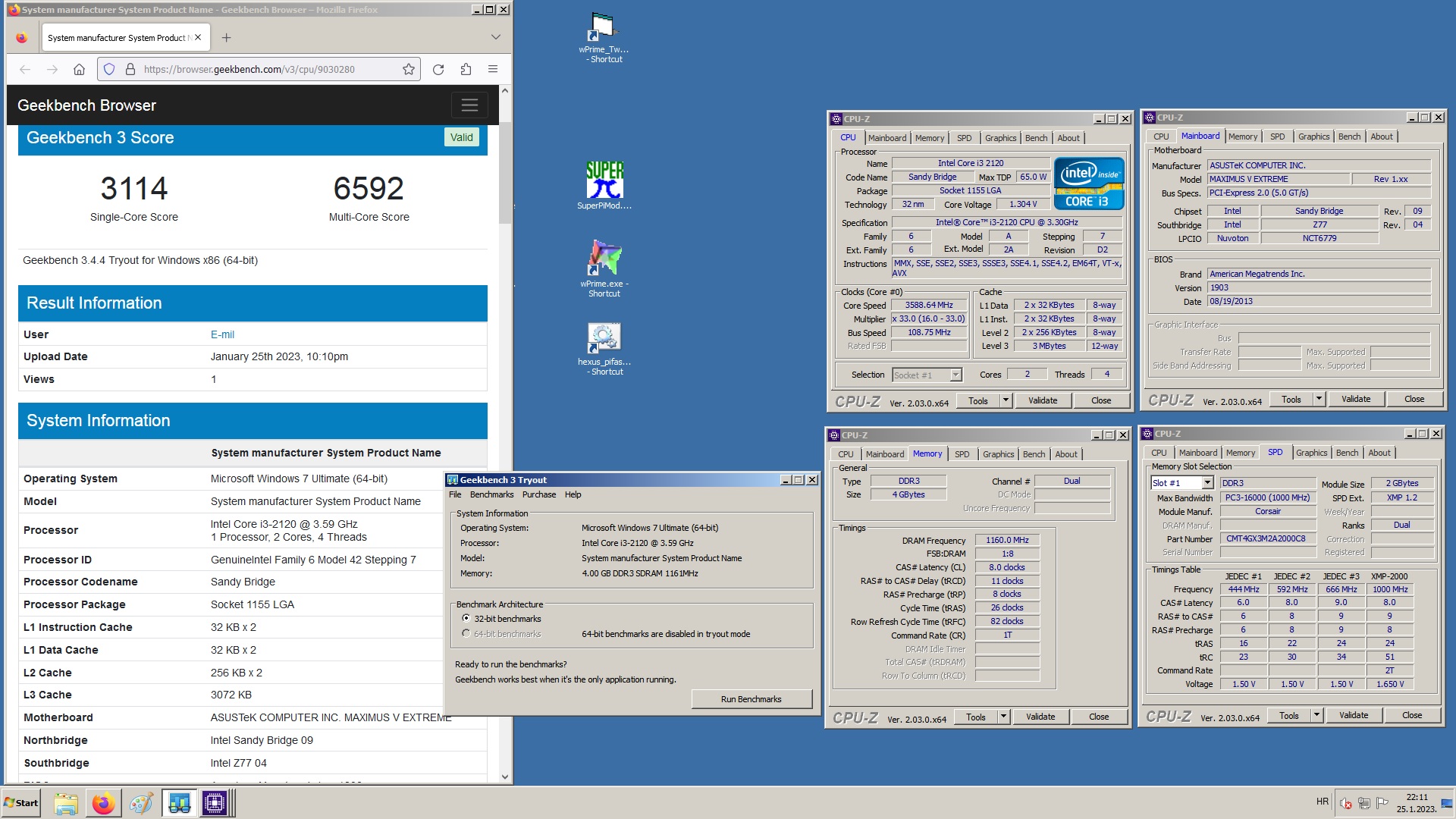Screen dimensions: 1456x819
Task: Click Tools button in CPU-Z CPU window
Action: (978, 400)
